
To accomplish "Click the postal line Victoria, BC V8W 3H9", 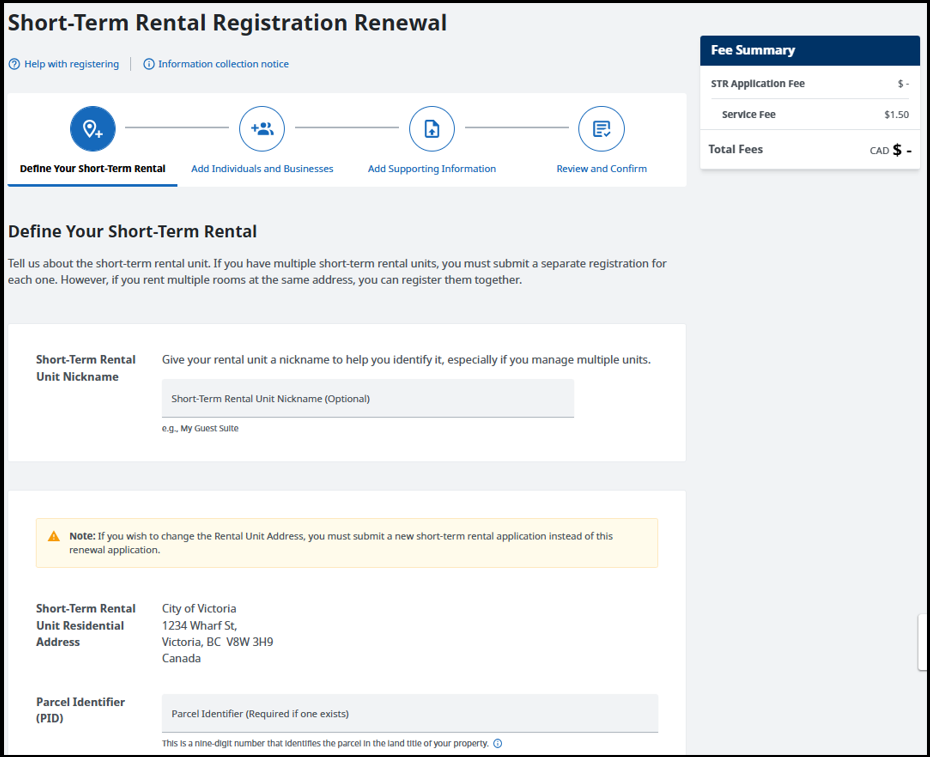I will [x=218, y=642].
